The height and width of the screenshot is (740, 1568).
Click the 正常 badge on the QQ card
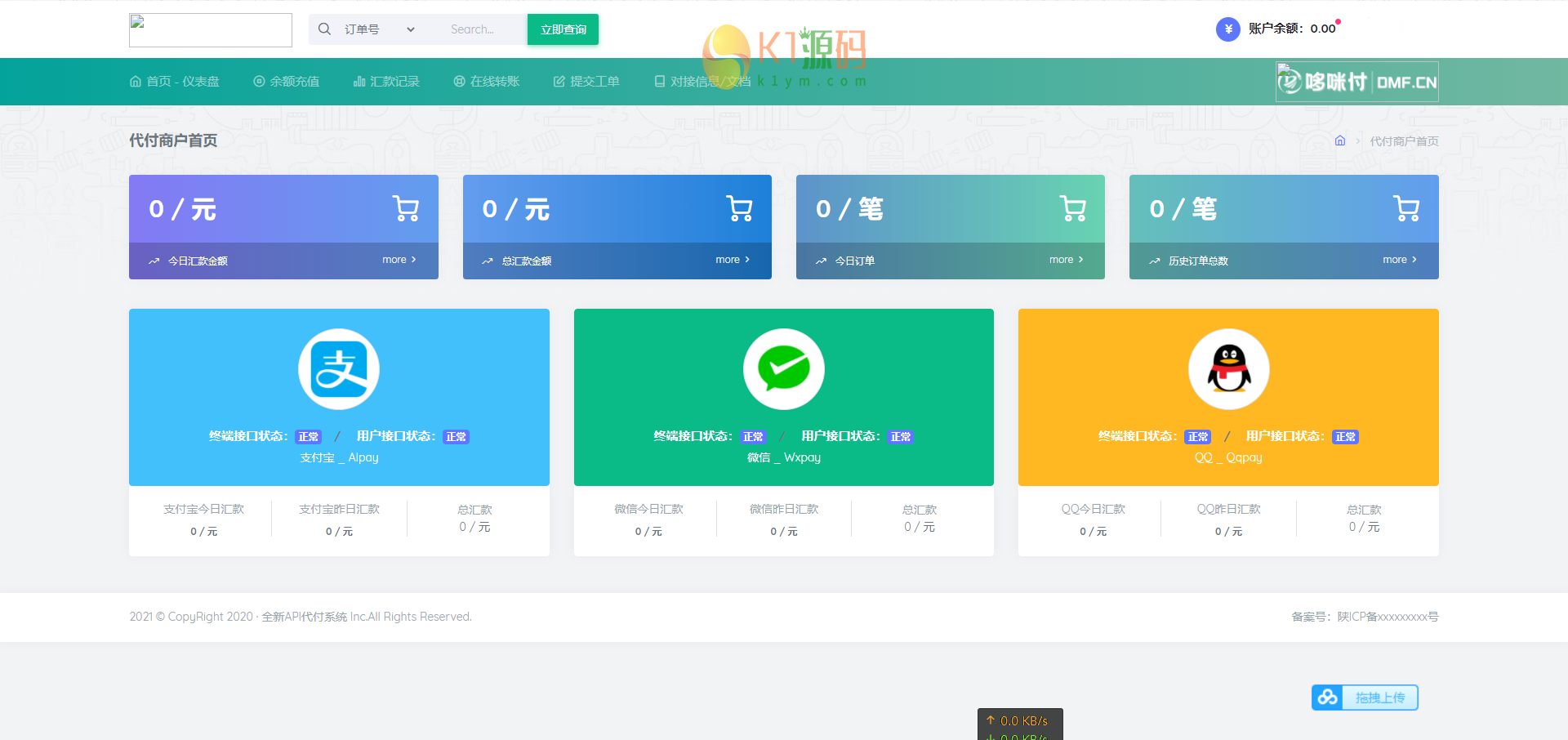(1198, 436)
